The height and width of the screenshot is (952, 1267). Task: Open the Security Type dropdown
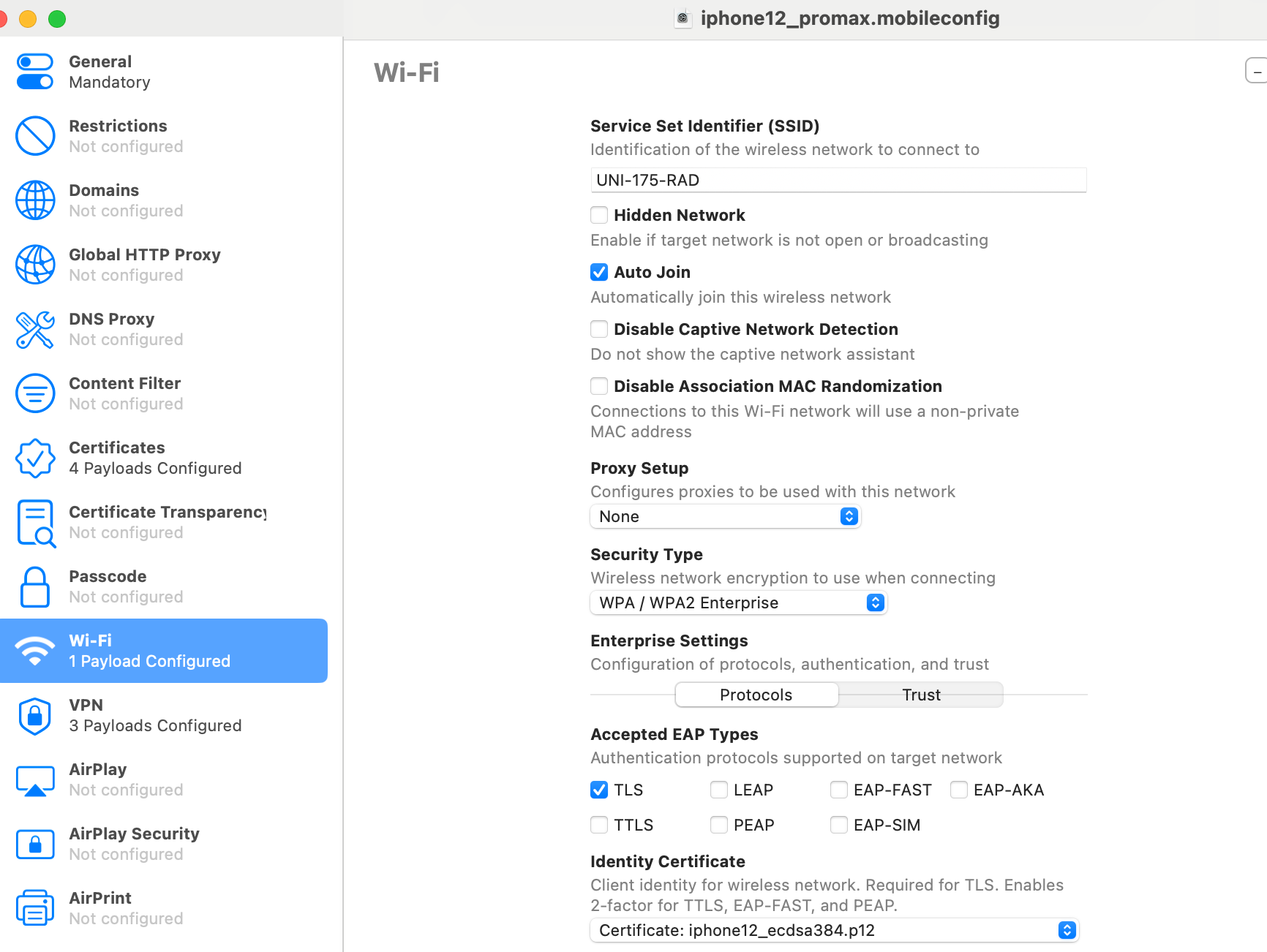click(x=738, y=602)
